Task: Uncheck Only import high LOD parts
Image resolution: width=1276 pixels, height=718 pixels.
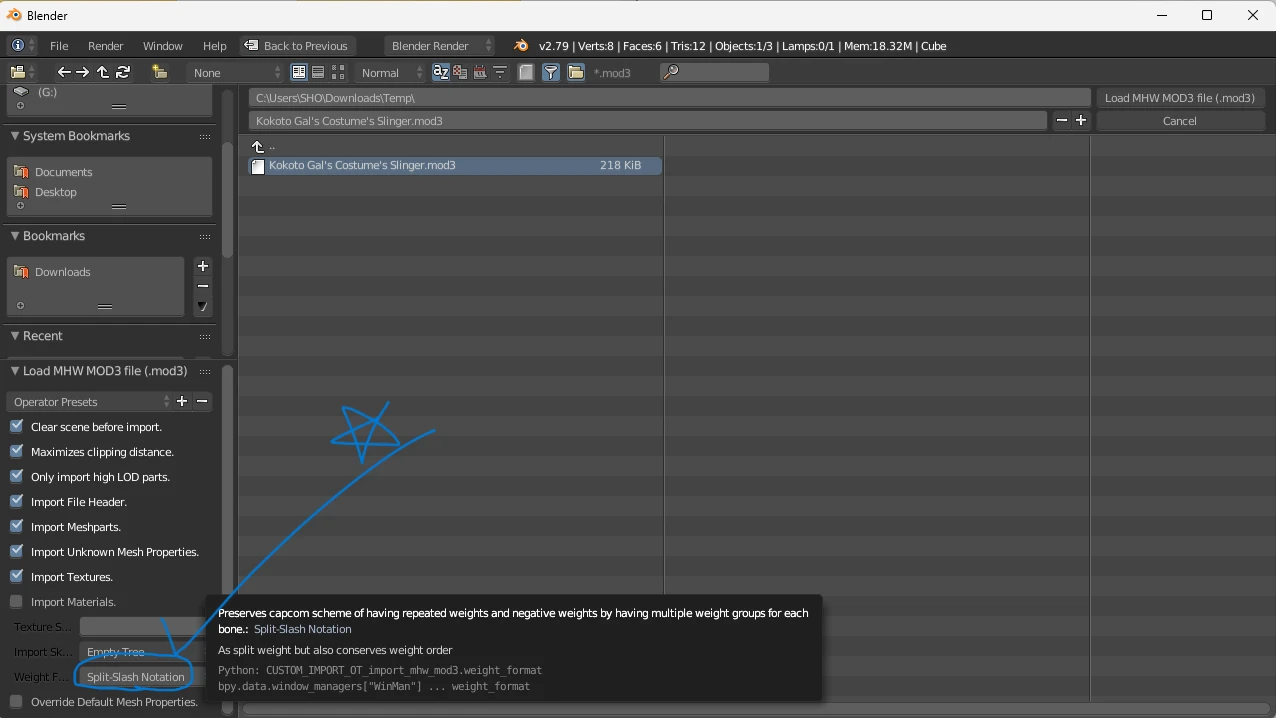Action: point(16,476)
